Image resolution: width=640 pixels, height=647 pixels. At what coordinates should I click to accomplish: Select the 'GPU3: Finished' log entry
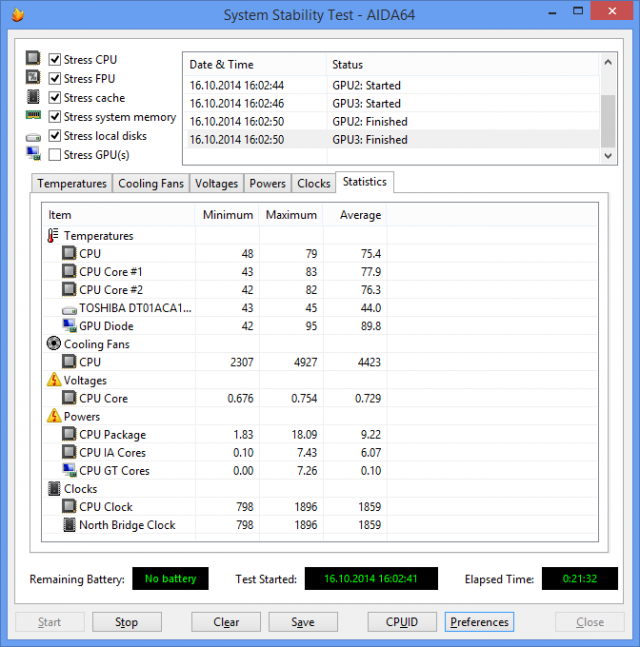(x=392, y=139)
